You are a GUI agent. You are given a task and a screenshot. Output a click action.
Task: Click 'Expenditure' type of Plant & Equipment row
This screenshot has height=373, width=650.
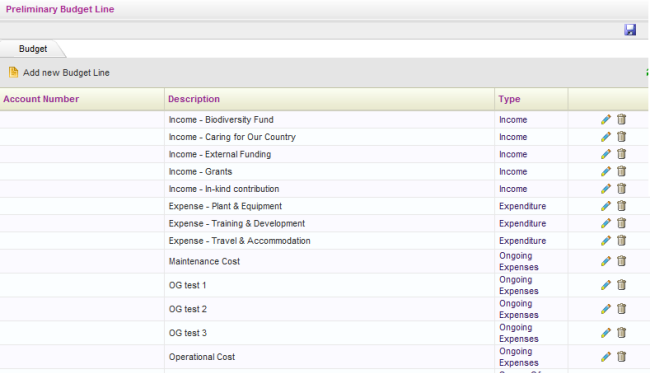(x=522, y=206)
